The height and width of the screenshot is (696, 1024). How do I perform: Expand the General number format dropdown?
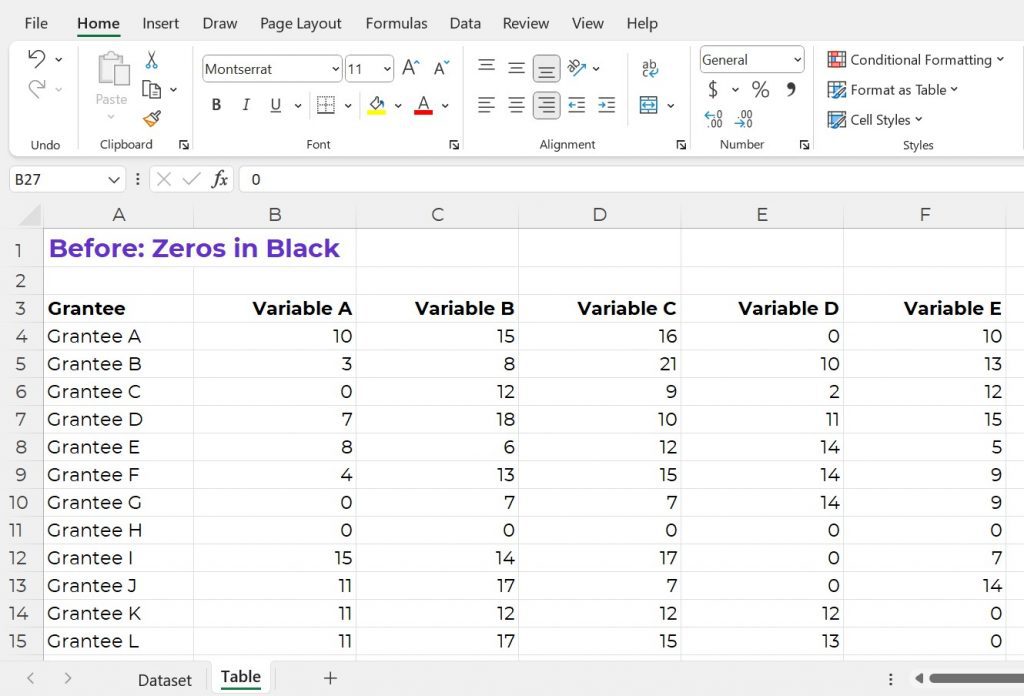(x=752, y=59)
